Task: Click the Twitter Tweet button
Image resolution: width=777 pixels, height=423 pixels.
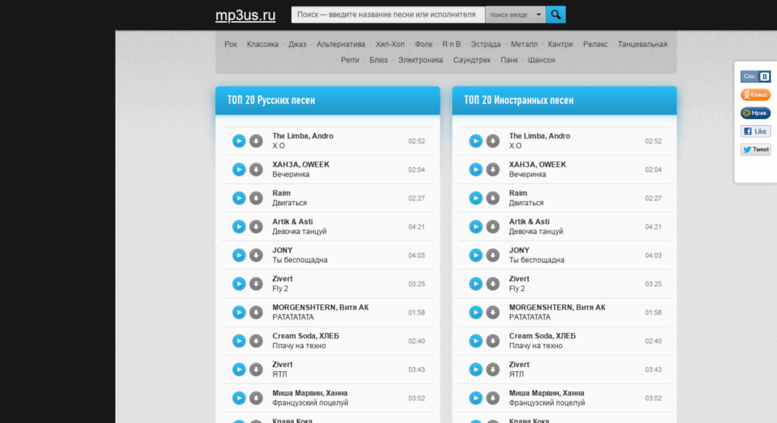Action: pos(756,150)
